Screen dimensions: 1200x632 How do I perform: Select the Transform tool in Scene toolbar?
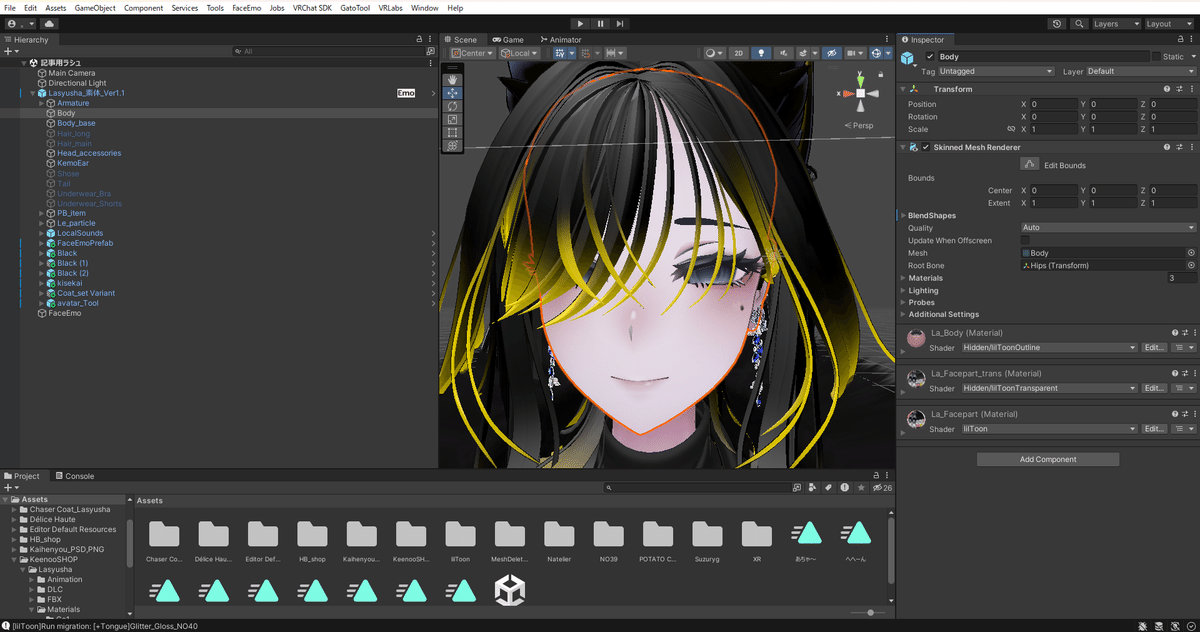click(452, 145)
